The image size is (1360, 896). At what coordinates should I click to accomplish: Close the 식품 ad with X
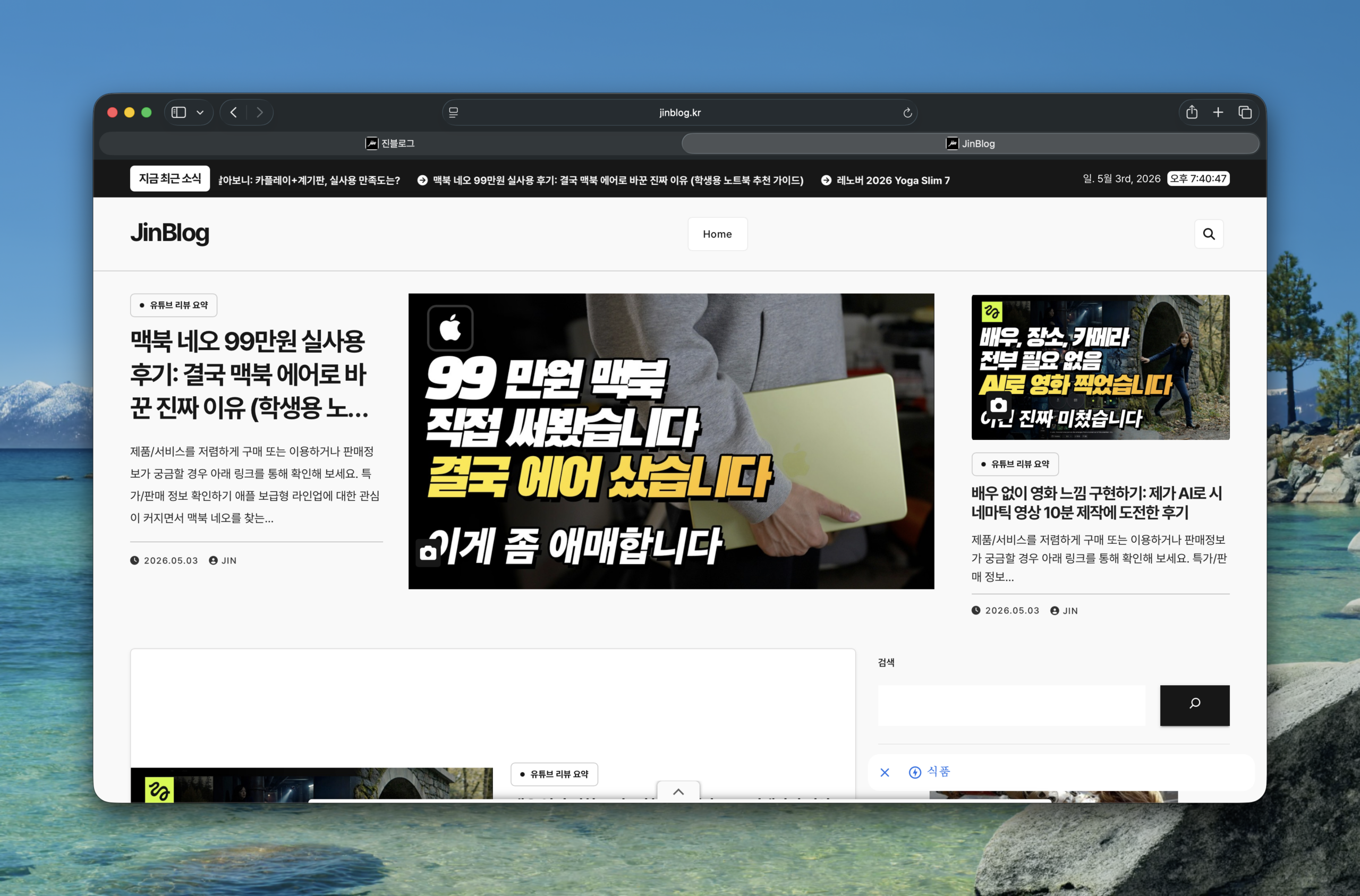885,773
